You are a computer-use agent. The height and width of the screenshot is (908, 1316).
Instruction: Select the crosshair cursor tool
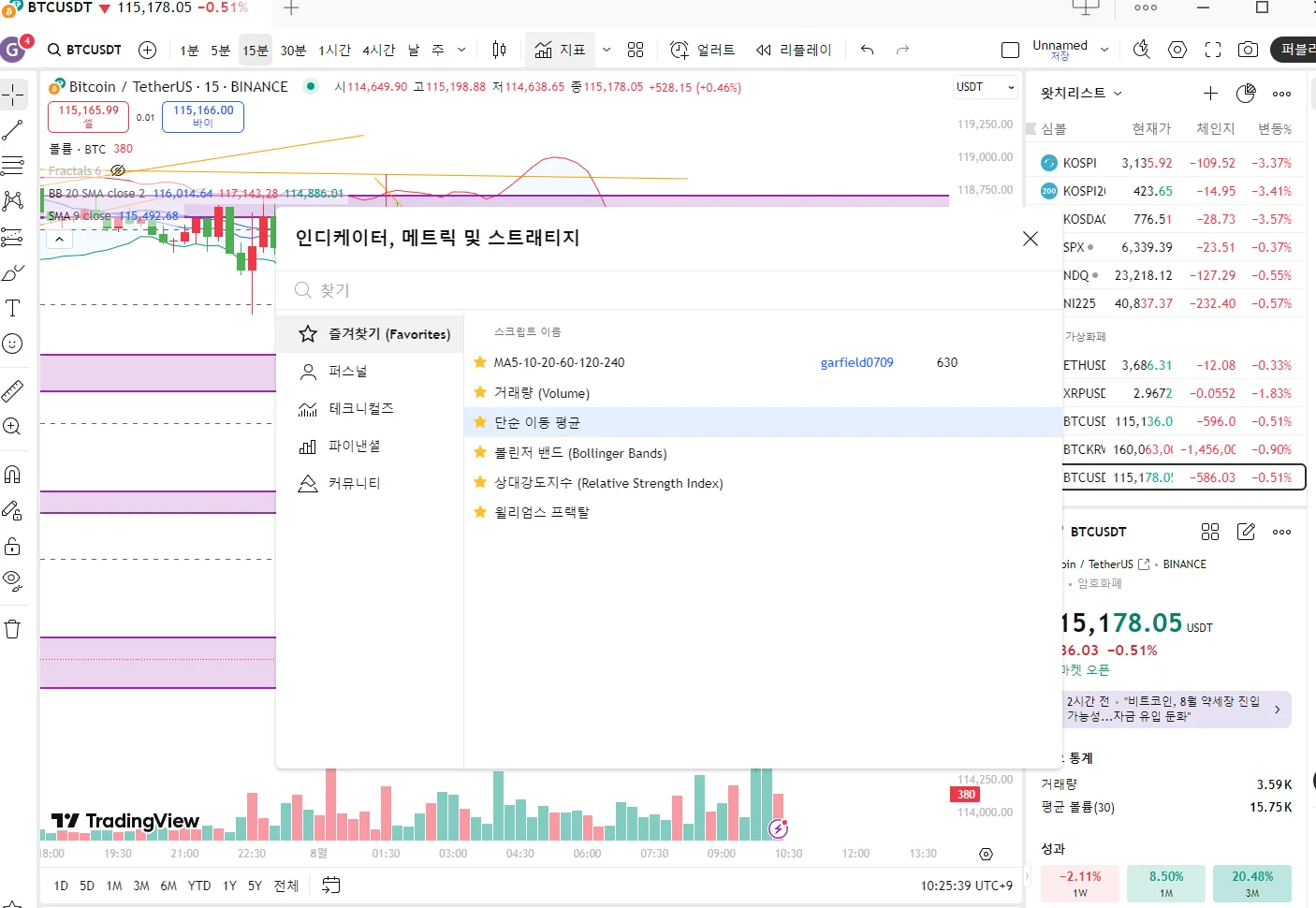(x=13, y=95)
